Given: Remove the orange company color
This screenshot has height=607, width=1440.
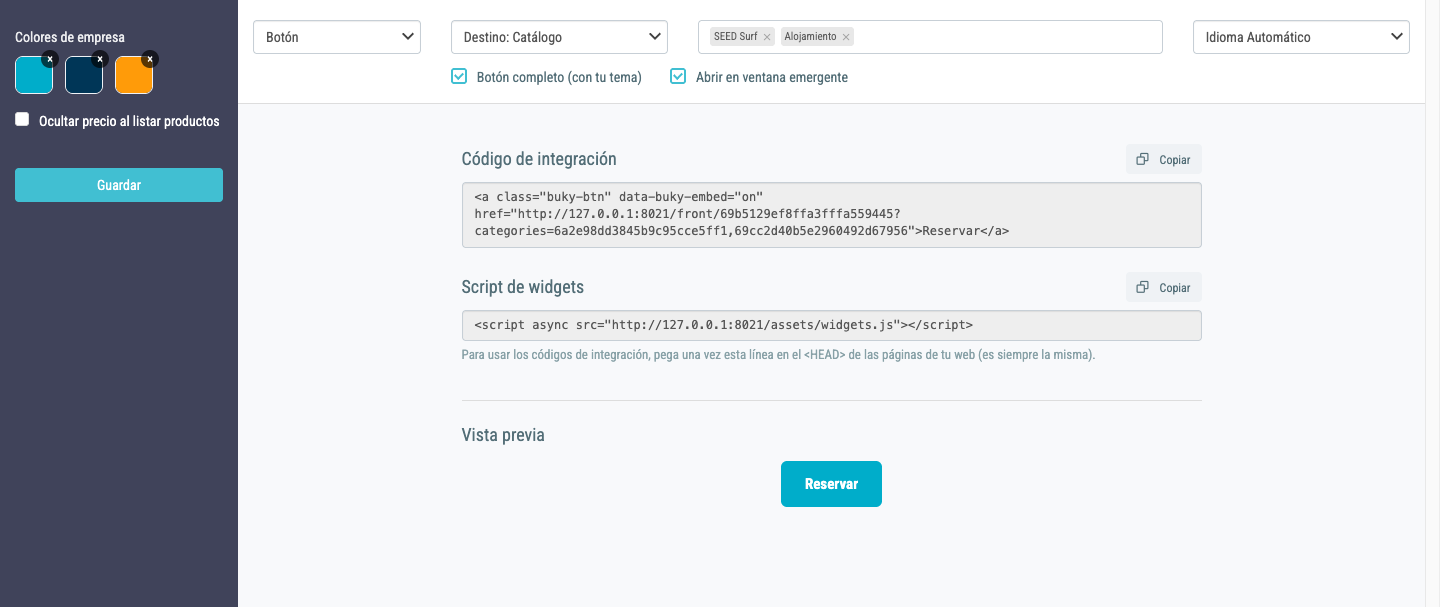Looking at the screenshot, I should click(149, 59).
